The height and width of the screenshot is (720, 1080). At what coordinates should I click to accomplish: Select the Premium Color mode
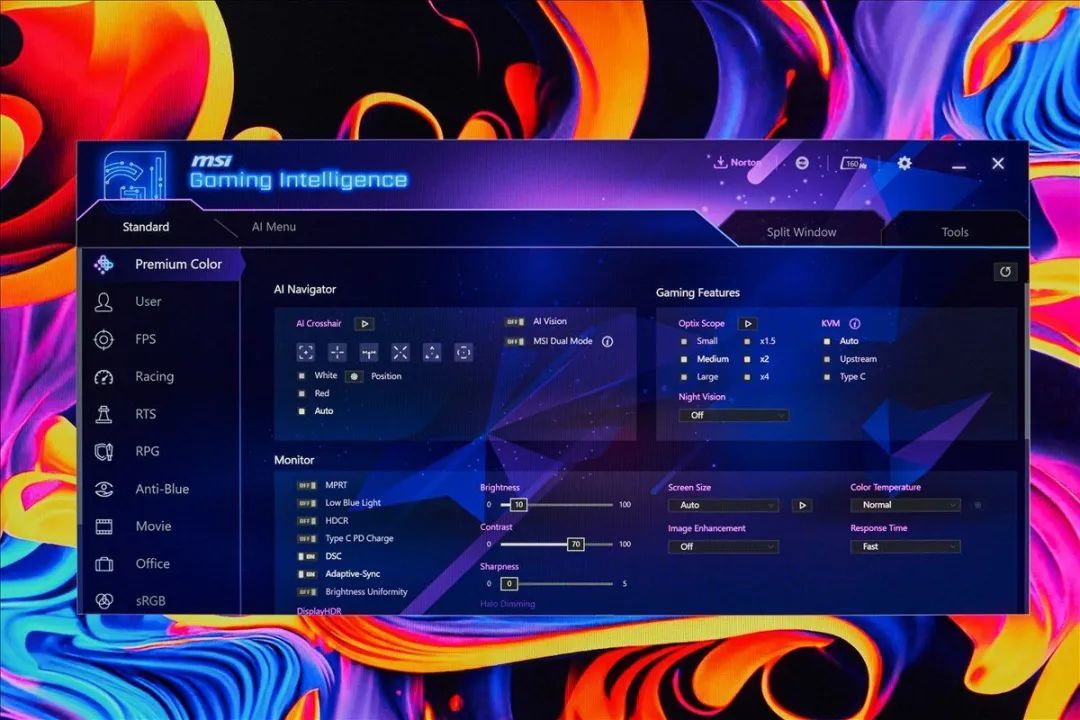pyautogui.click(x=163, y=265)
